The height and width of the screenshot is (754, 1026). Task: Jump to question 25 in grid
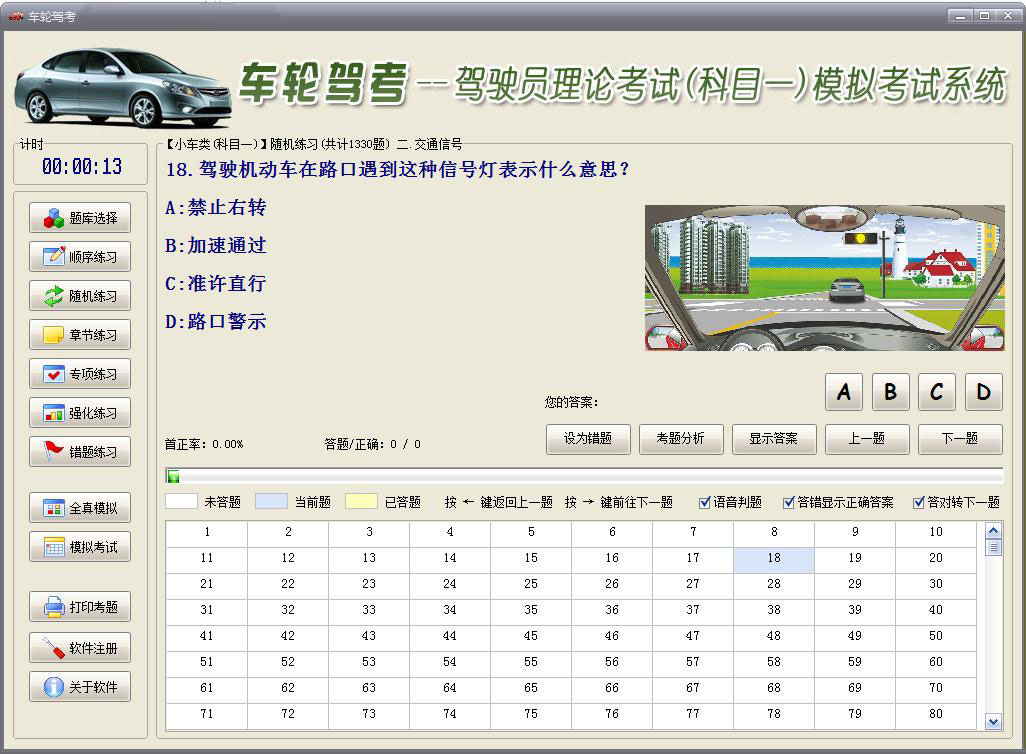click(x=531, y=584)
